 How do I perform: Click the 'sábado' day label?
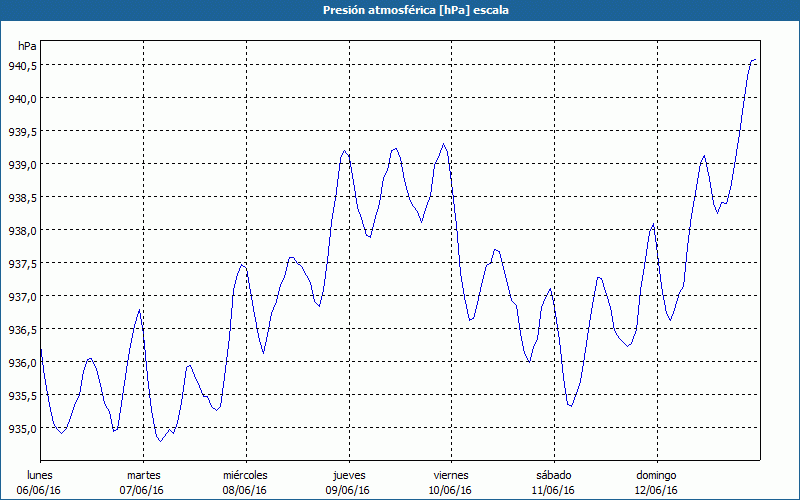pos(553,474)
